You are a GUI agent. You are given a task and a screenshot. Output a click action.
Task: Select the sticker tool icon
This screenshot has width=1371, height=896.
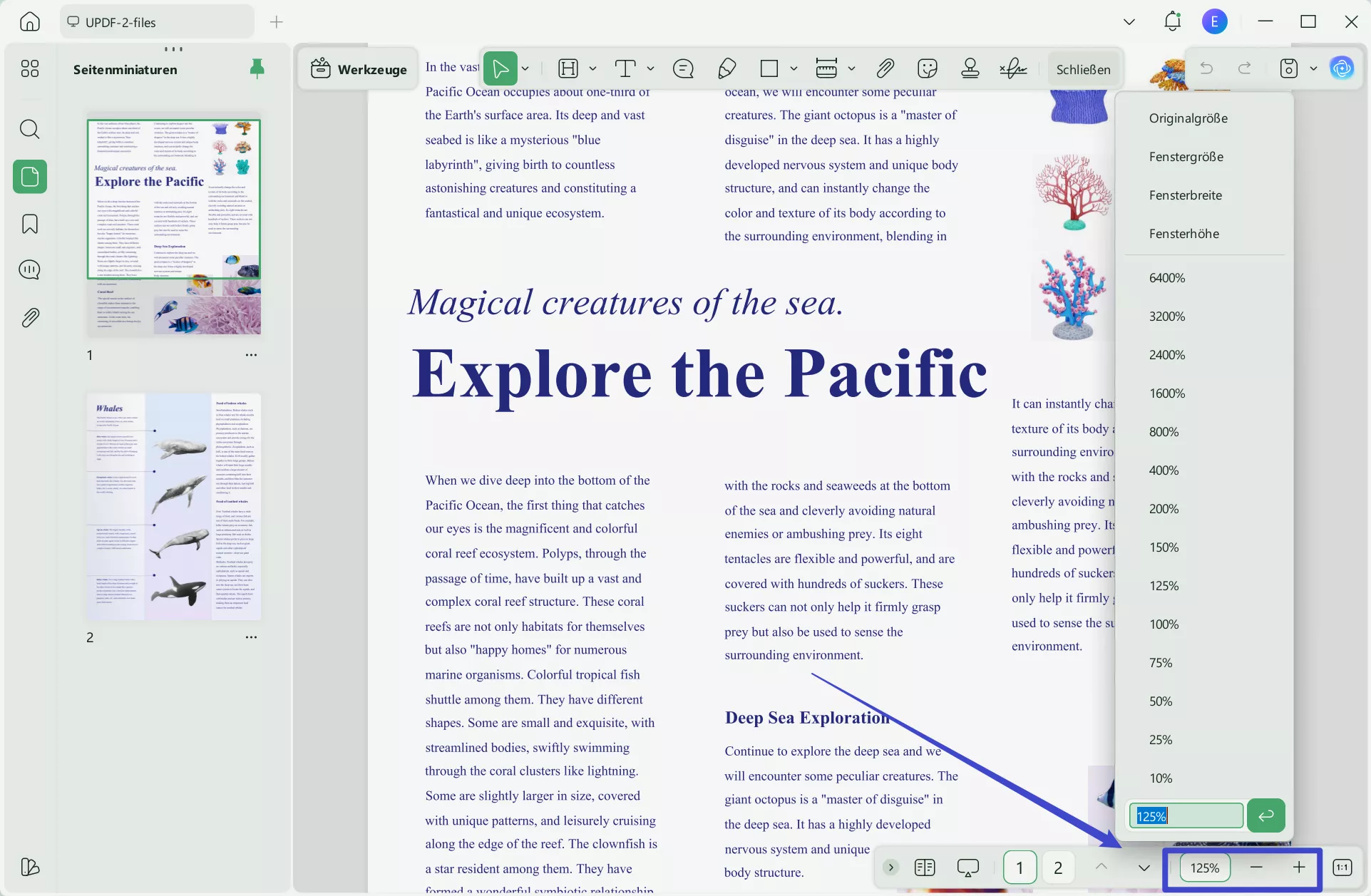point(927,68)
